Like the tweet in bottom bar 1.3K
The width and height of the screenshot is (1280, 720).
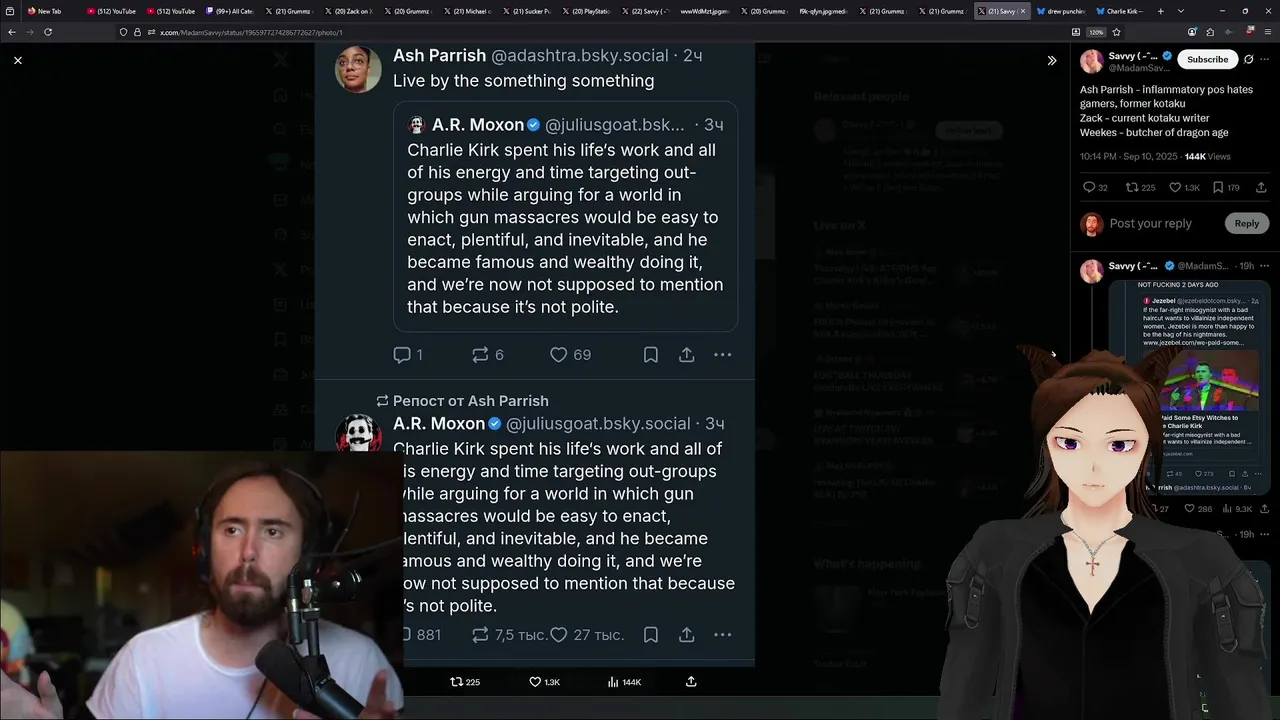point(544,682)
